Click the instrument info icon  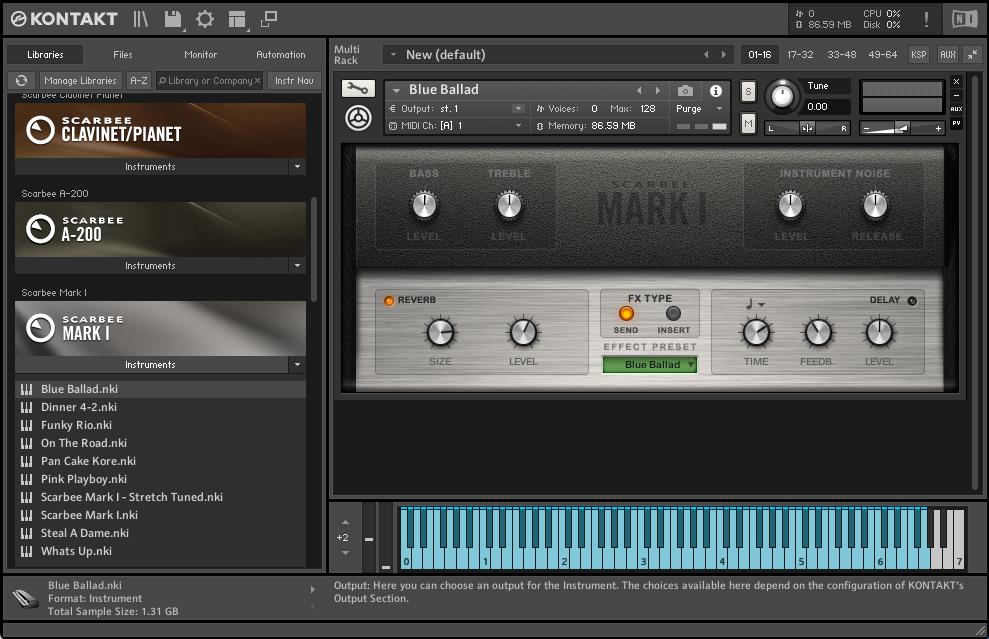[716, 91]
